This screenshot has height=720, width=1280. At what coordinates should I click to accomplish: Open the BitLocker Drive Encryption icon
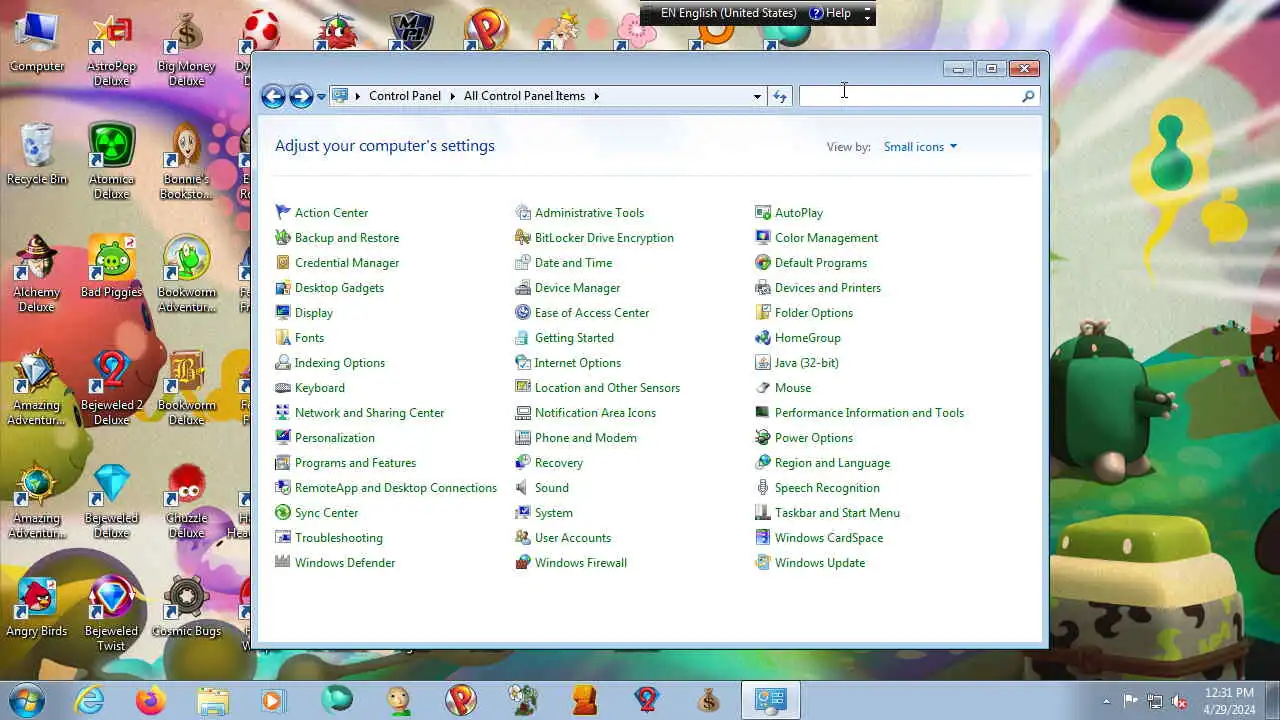point(523,237)
